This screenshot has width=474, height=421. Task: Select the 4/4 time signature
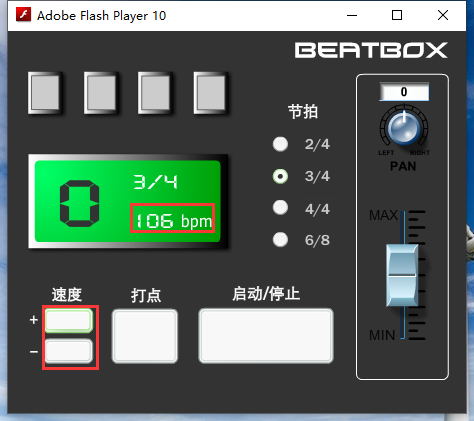[280, 208]
